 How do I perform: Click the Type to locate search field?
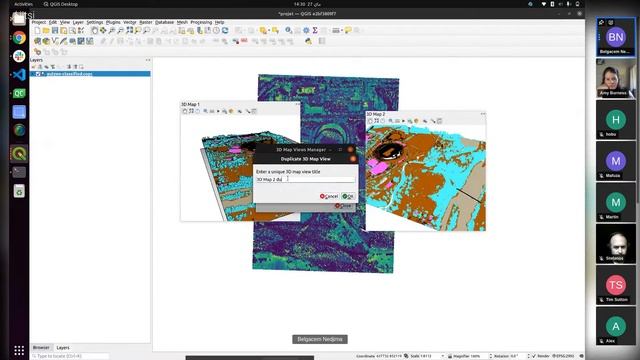(70, 356)
